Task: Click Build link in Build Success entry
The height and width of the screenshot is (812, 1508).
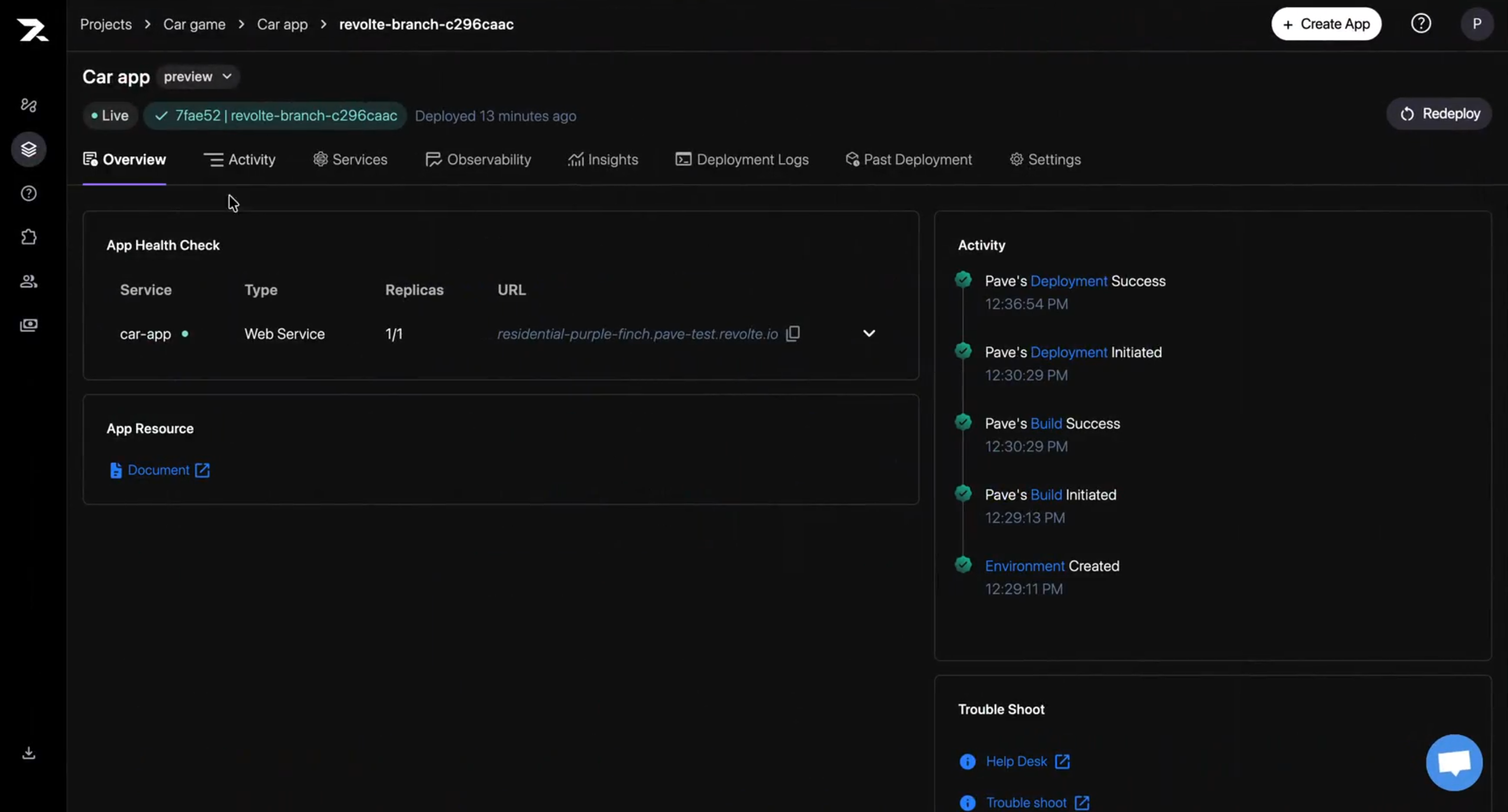Action: pyautogui.click(x=1046, y=424)
